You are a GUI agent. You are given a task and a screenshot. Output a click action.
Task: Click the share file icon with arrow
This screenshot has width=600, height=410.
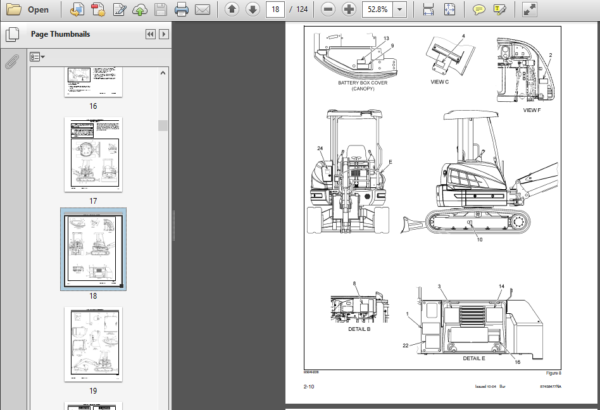77,9
